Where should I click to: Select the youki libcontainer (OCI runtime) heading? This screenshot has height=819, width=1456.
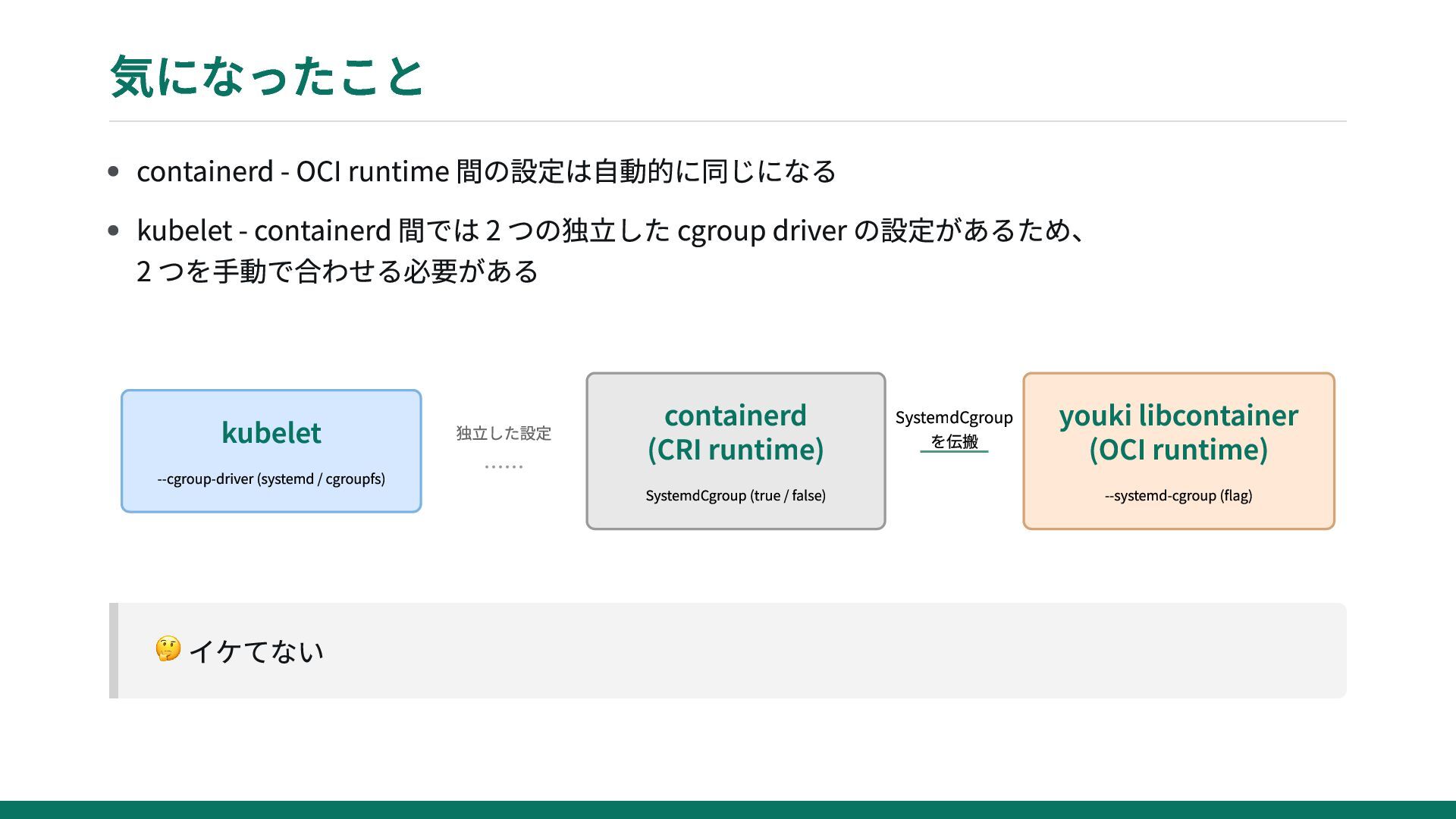(x=1178, y=432)
